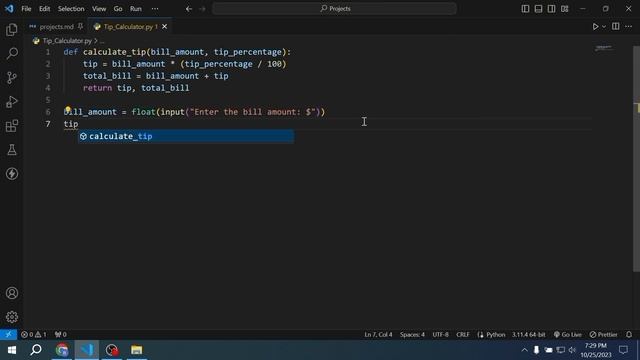The image size is (640, 360).
Task: Expand the breadcrumb ellipsis item
Action: coord(102,41)
